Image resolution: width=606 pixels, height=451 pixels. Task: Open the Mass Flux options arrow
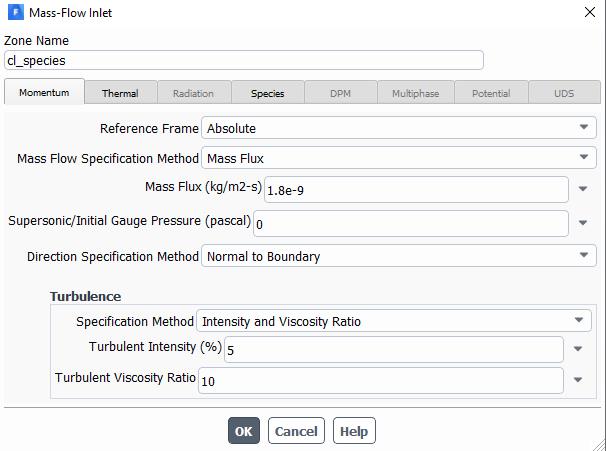[x=583, y=190]
